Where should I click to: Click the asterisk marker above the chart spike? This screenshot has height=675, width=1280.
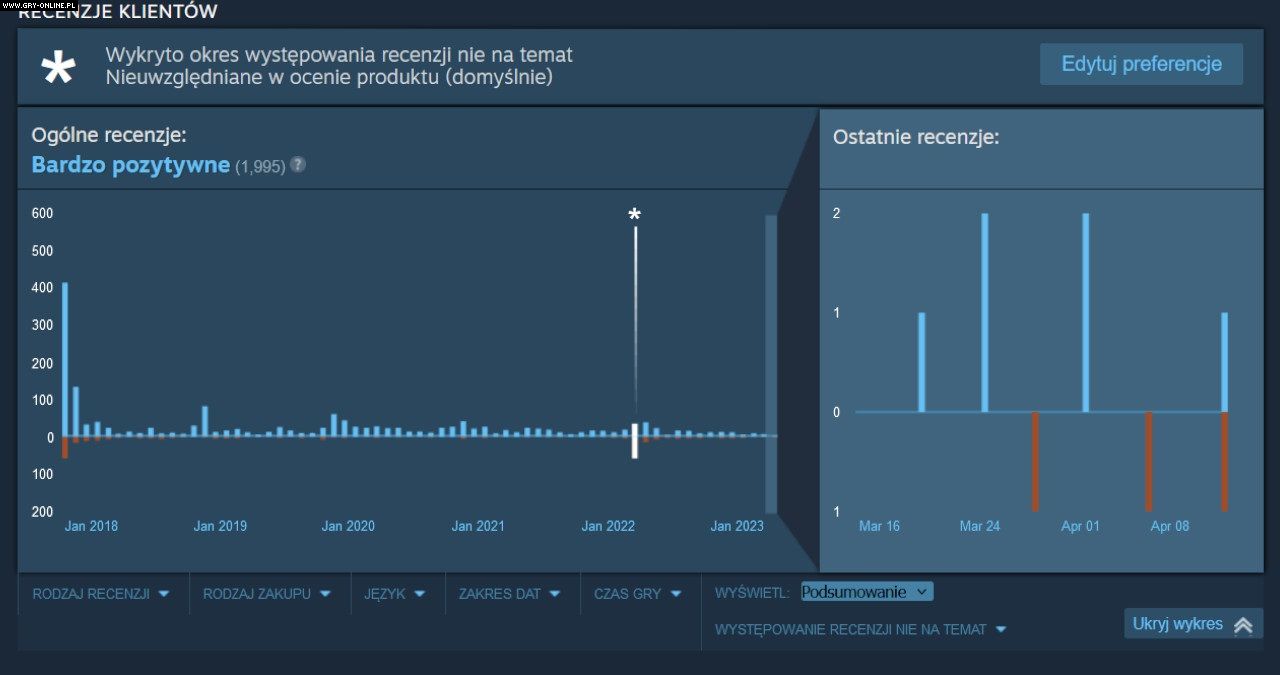pos(634,215)
